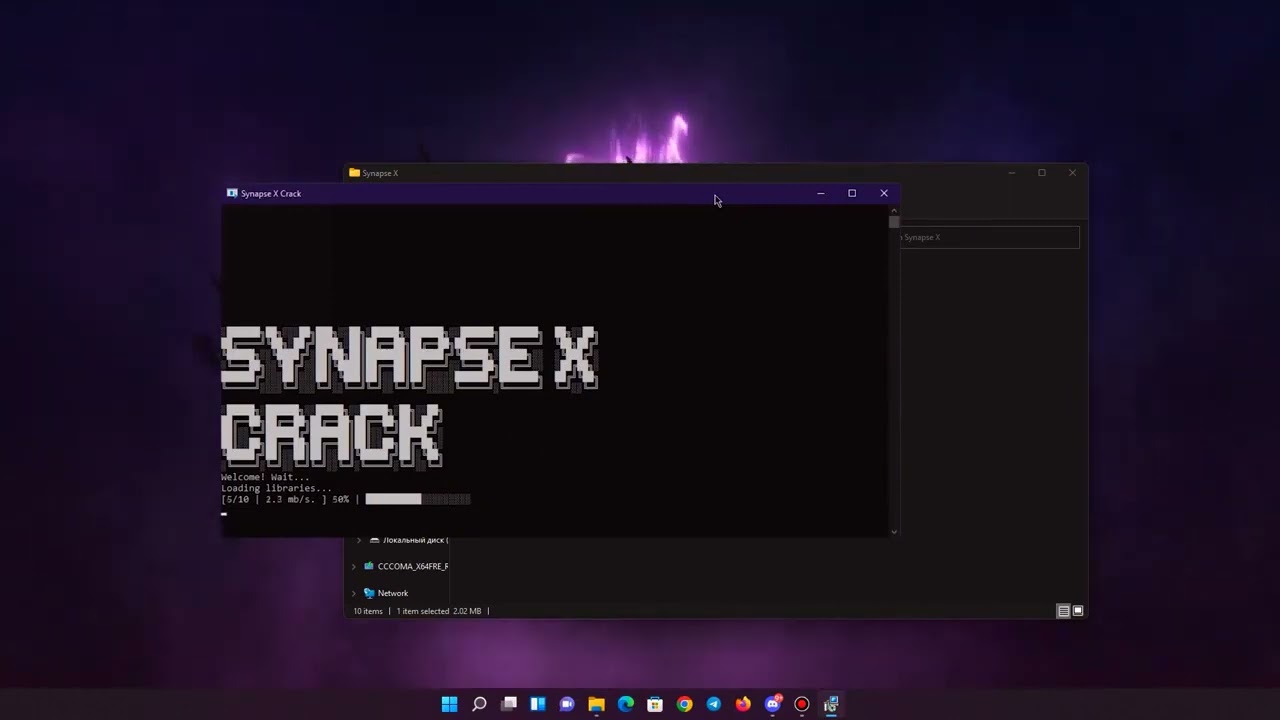Click the Synapse X Crack title bar text
Screen dimensions: 1280x720
(271, 193)
